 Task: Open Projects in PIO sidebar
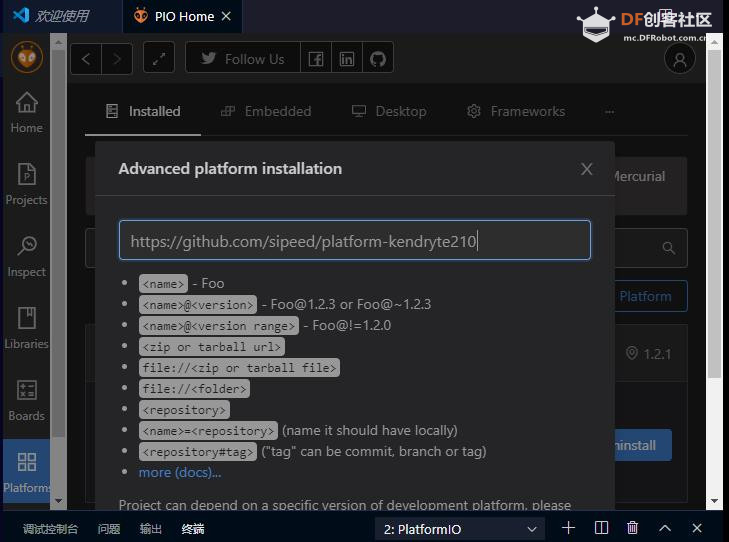tap(27, 185)
